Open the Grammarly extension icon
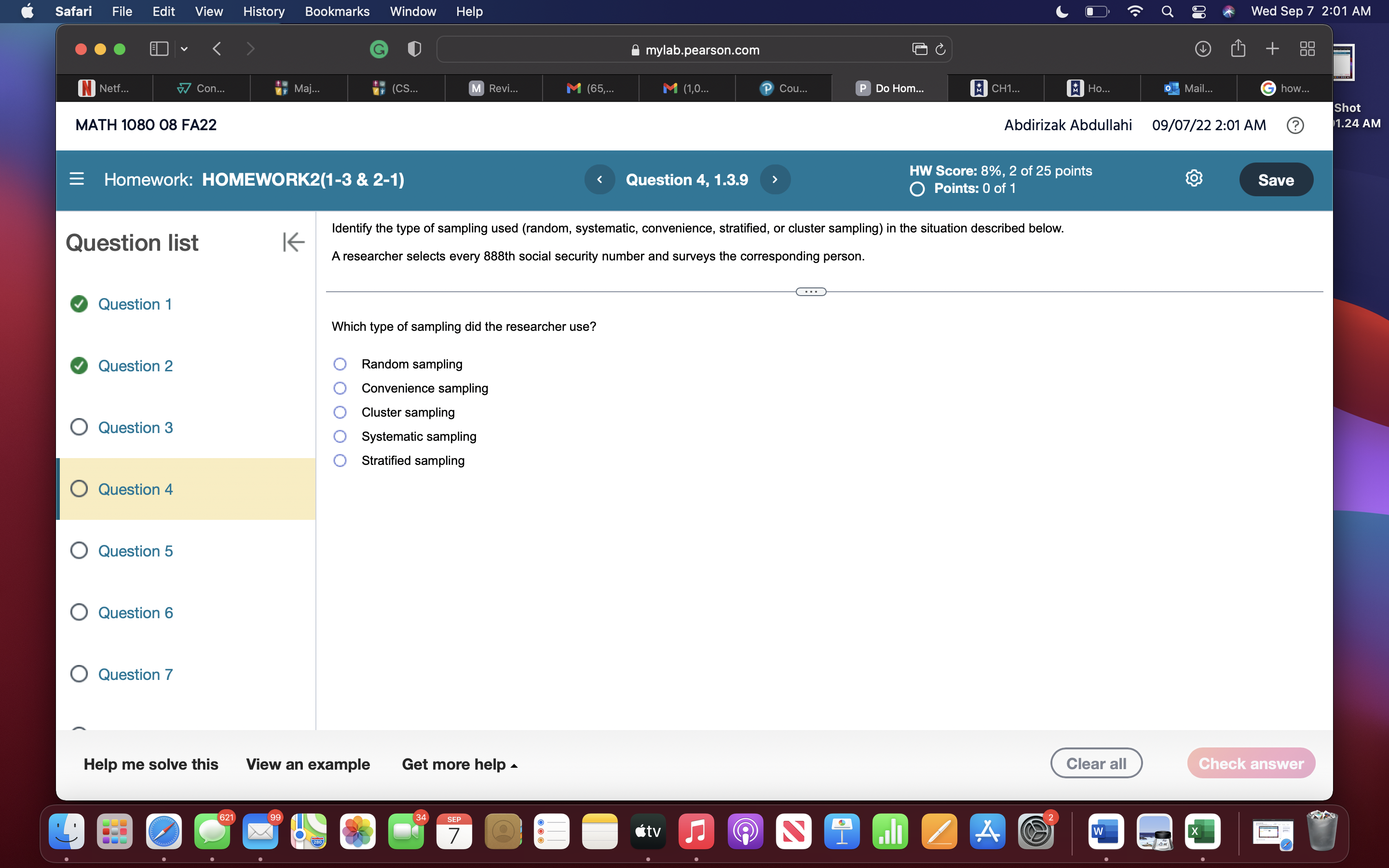The image size is (1389, 868). tap(379, 49)
